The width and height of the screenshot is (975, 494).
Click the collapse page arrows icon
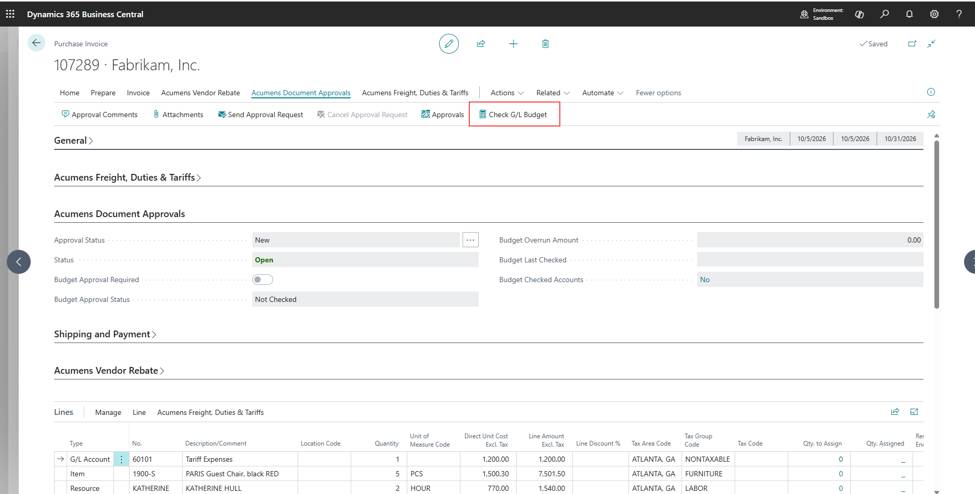(931, 44)
